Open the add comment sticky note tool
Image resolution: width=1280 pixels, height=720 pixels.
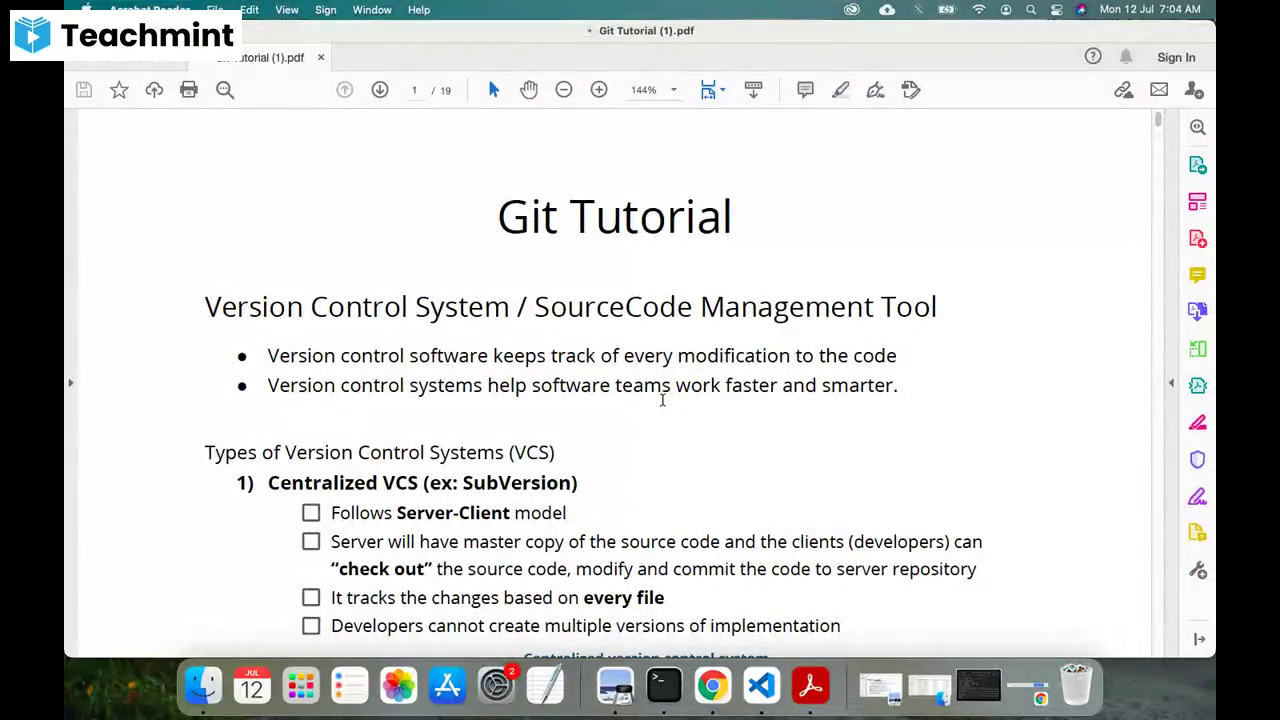805,90
